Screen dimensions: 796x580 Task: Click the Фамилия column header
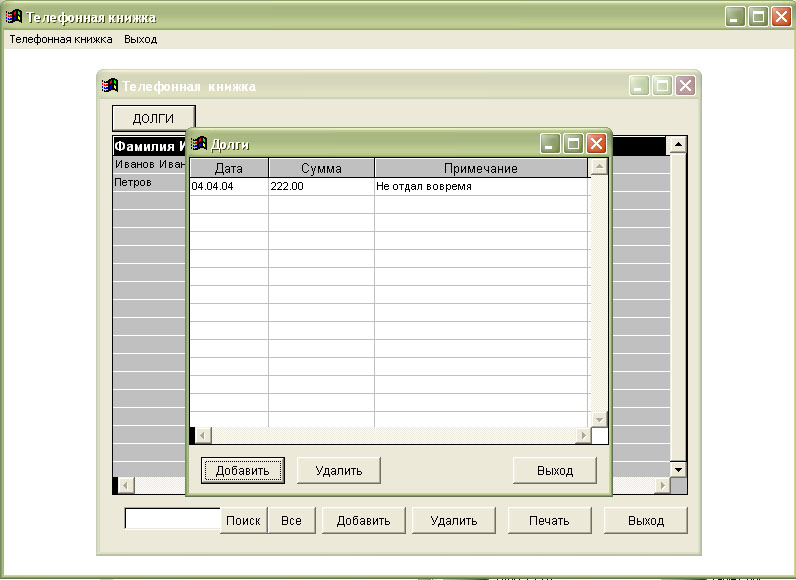coord(150,146)
